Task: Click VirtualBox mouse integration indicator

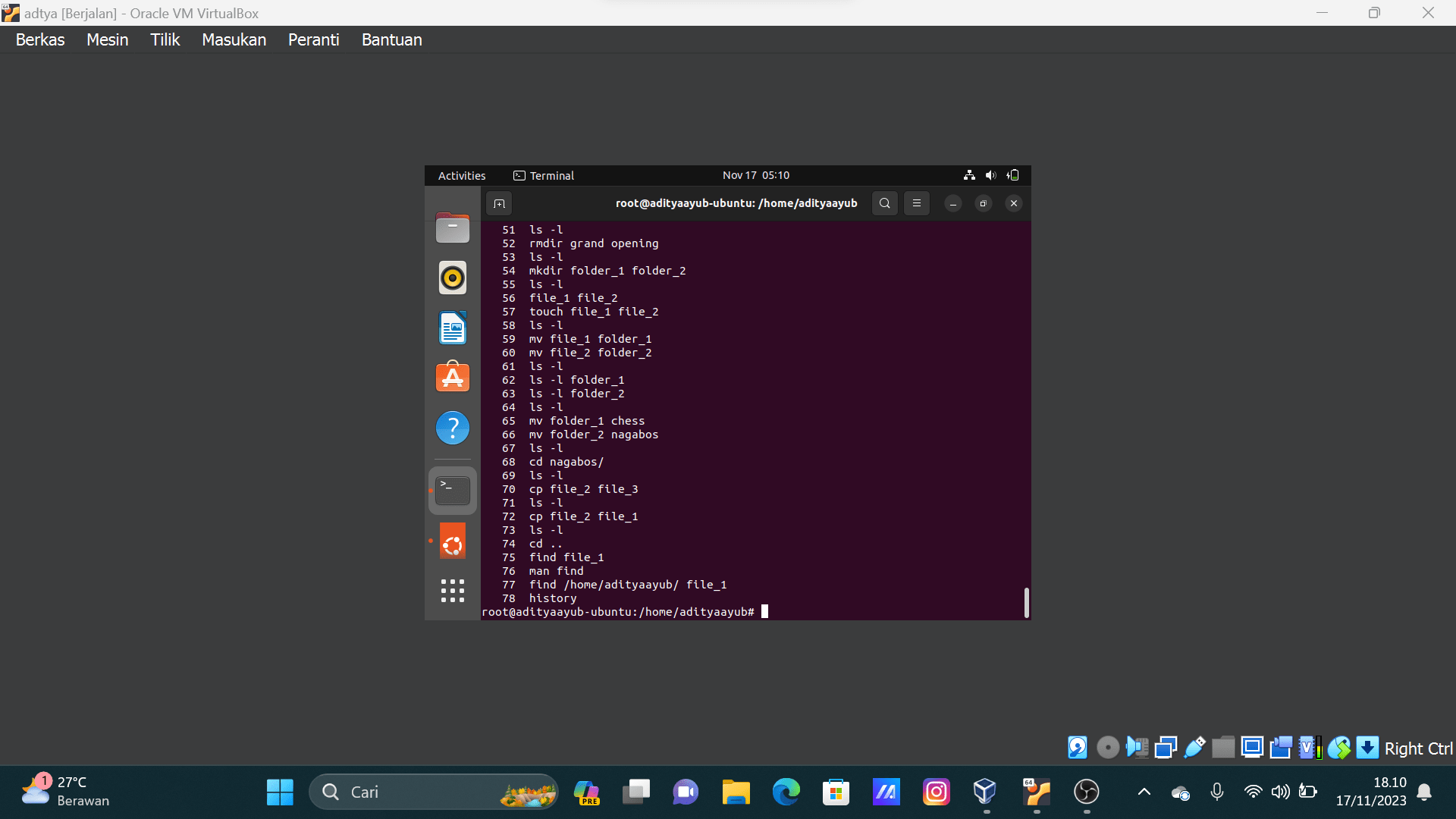Action: pyautogui.click(x=1338, y=748)
